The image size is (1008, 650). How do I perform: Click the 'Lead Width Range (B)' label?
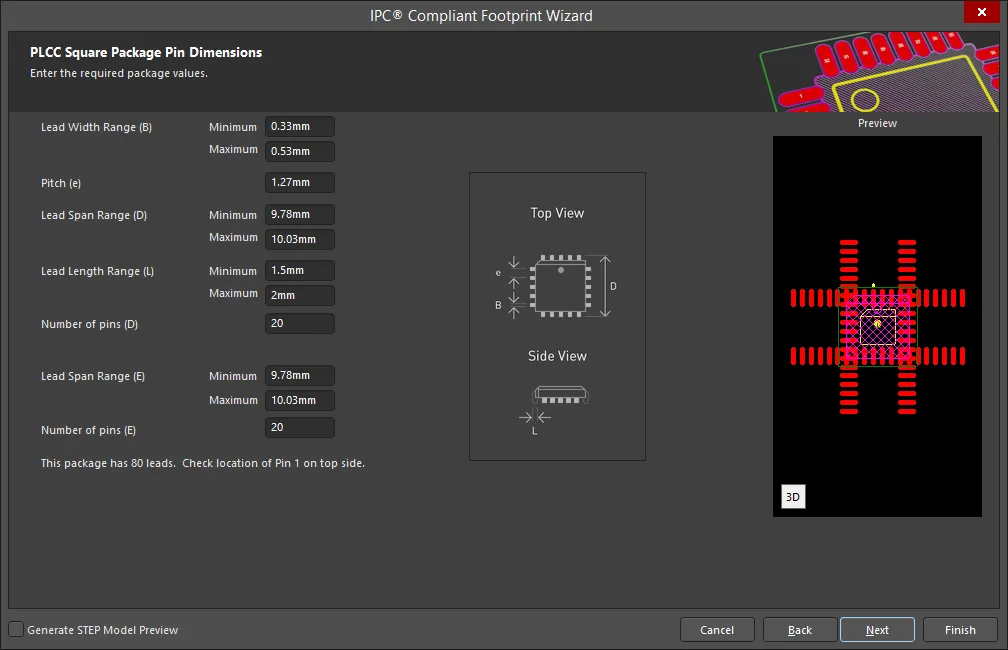click(x=96, y=127)
